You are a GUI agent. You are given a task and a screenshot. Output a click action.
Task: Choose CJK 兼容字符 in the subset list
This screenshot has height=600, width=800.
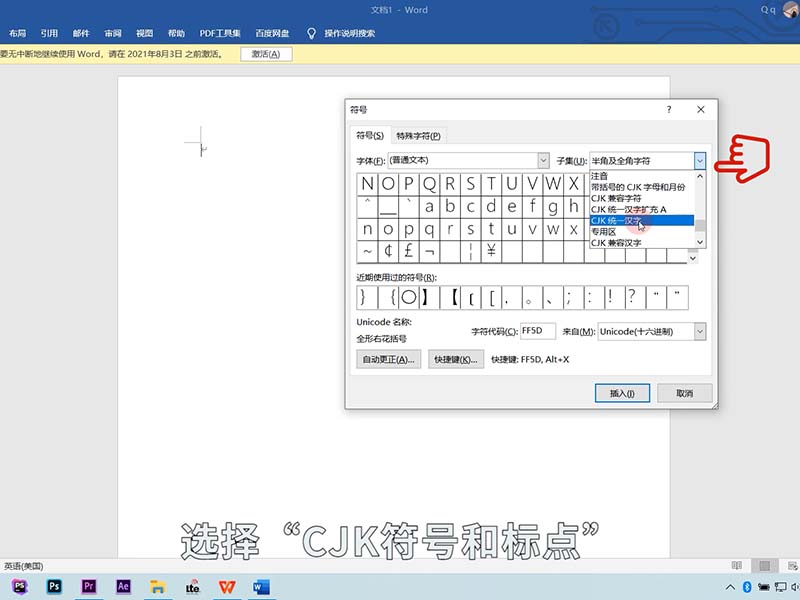(x=642, y=198)
